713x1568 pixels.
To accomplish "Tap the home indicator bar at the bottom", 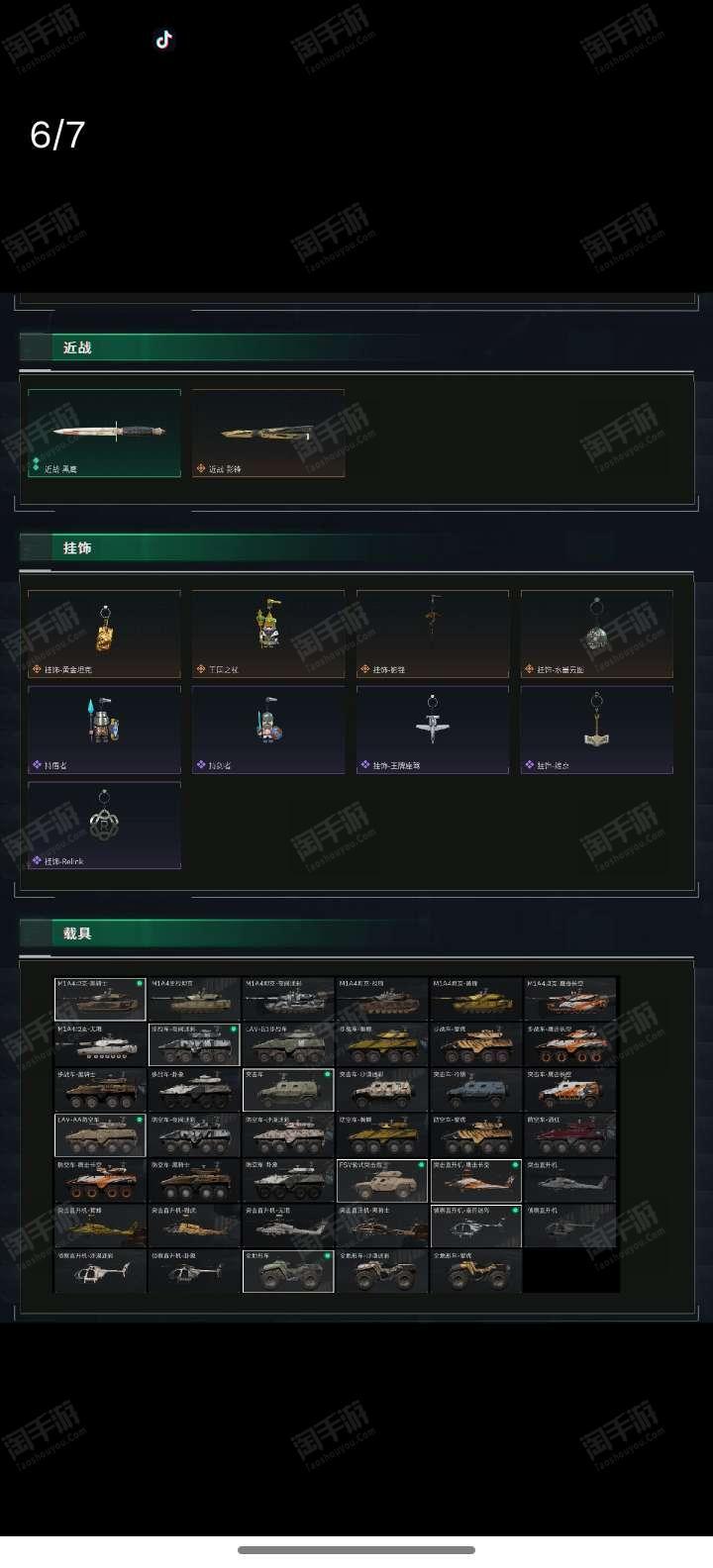I will click(x=356, y=1550).
